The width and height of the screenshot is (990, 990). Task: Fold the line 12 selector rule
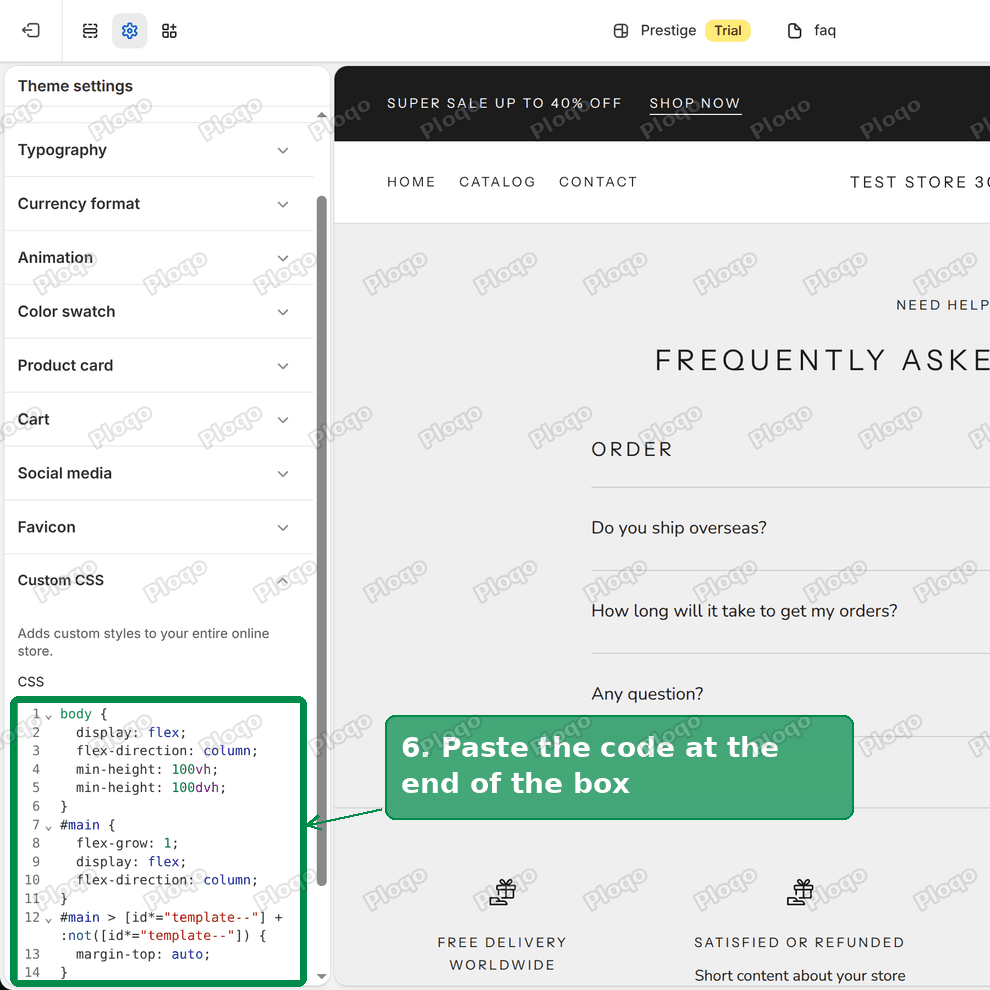point(49,920)
